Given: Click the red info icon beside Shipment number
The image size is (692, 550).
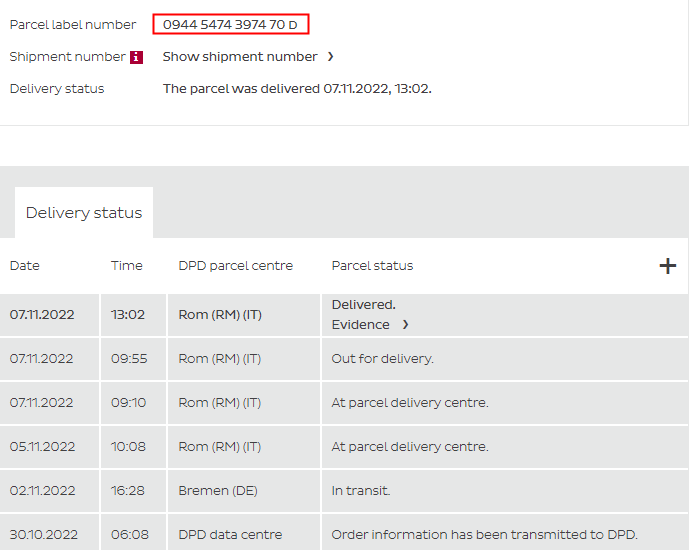Looking at the screenshot, I should [137, 57].
